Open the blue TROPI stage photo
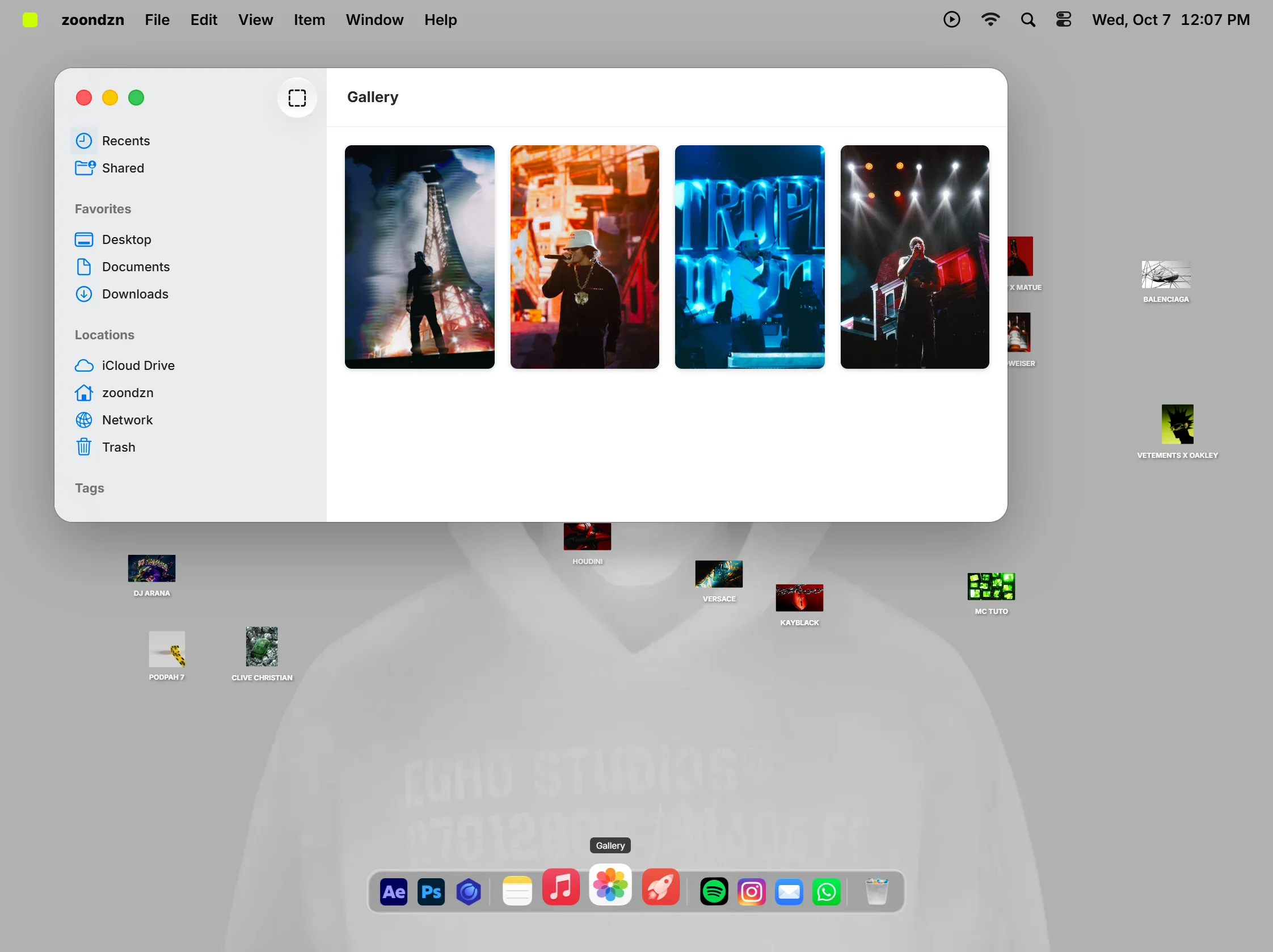 click(x=749, y=256)
